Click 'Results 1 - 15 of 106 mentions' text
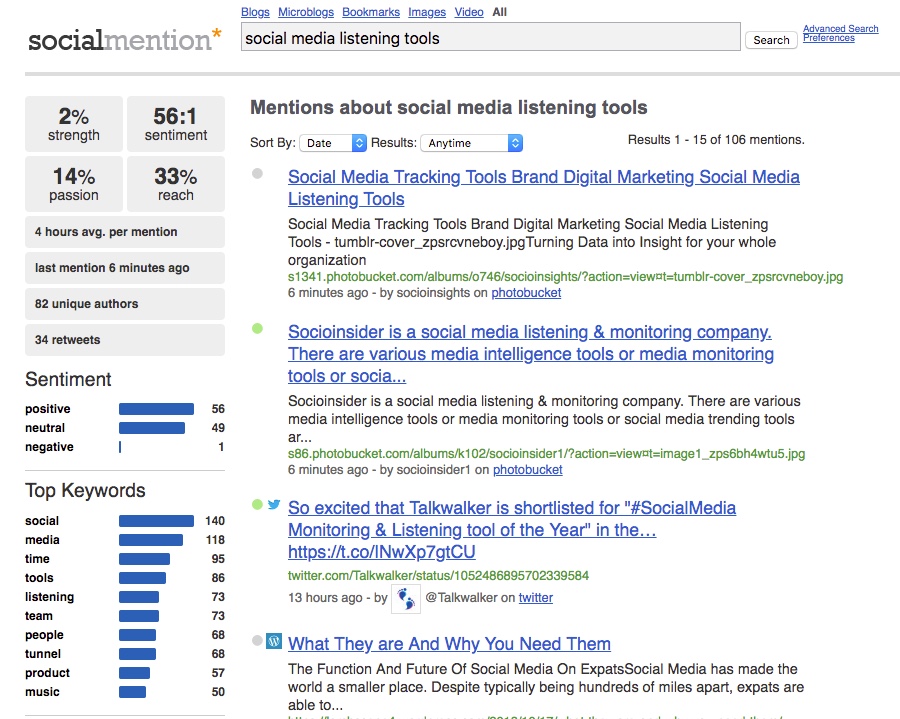This screenshot has height=719, width=900. pyautogui.click(x=716, y=139)
